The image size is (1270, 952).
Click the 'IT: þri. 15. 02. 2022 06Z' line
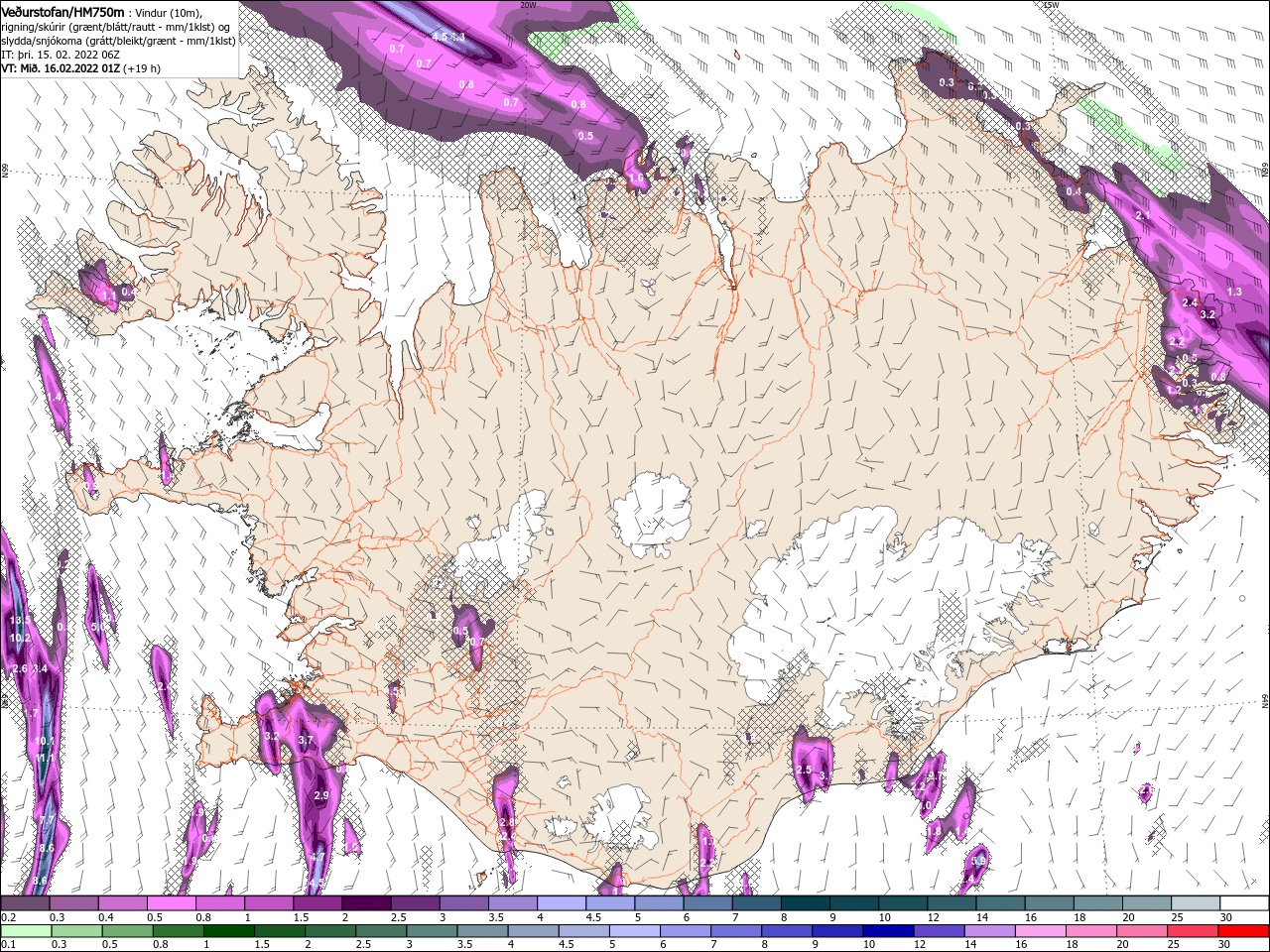[63, 55]
